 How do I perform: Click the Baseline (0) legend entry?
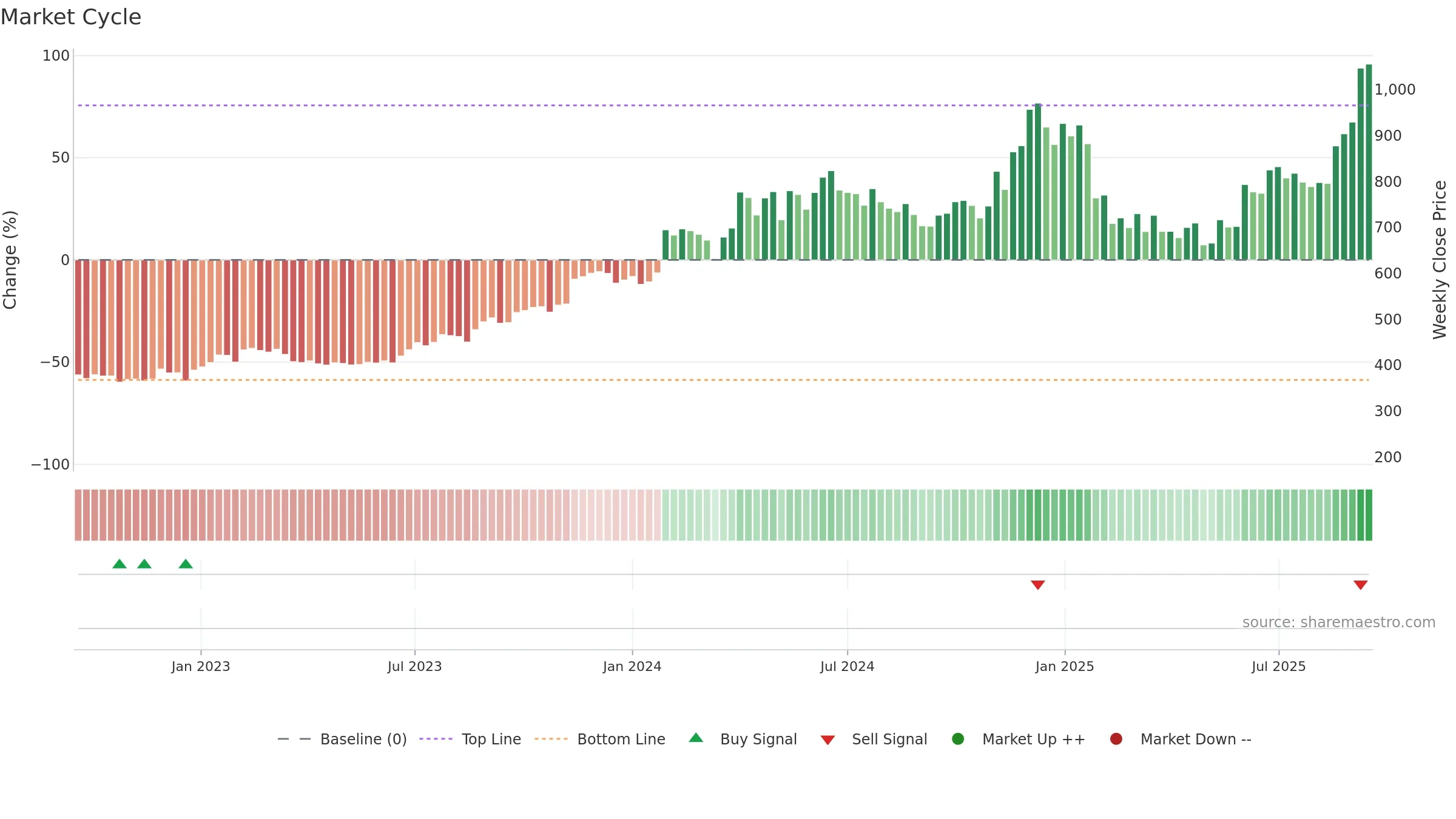coord(342,739)
